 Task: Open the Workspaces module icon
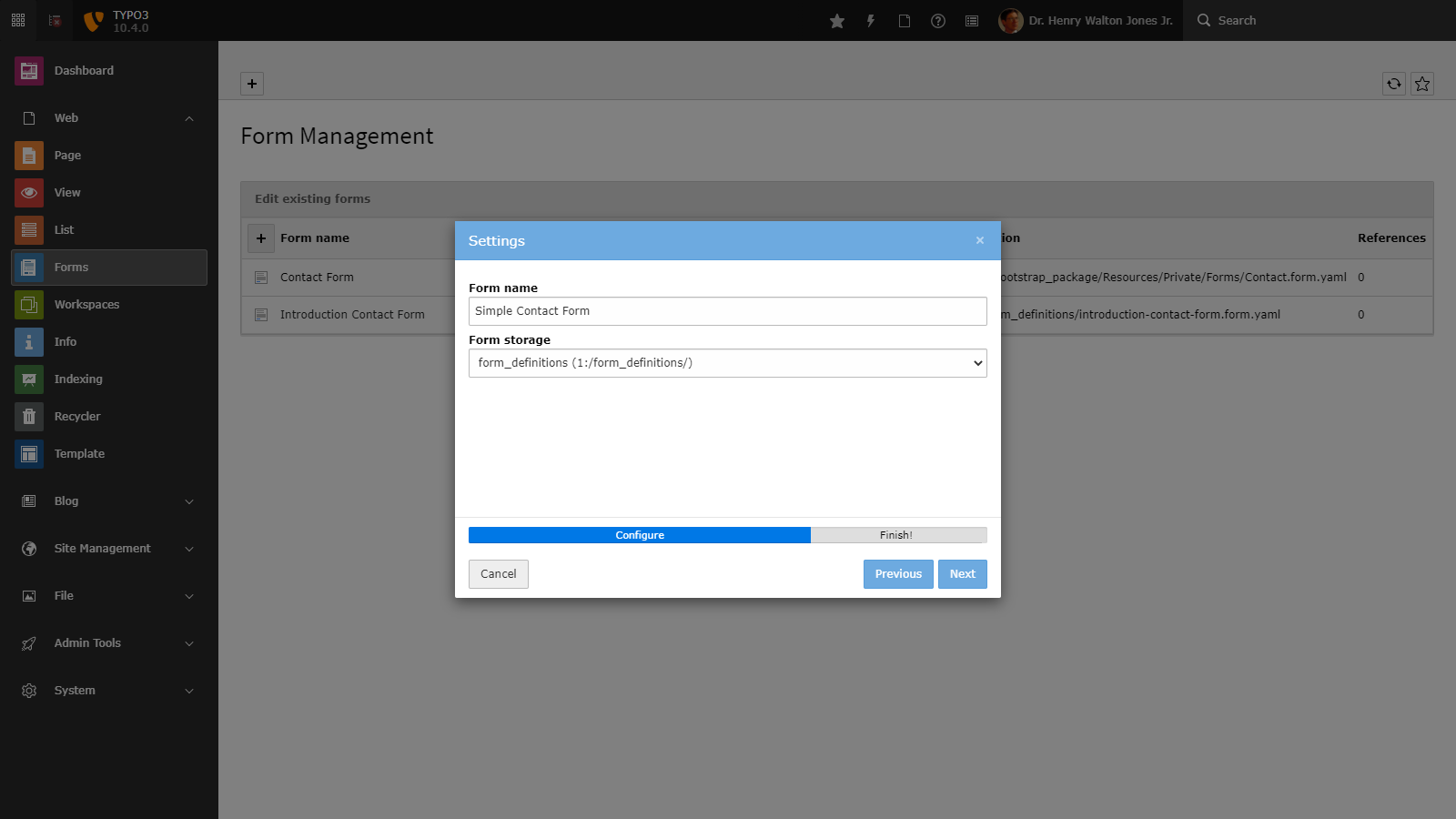click(x=28, y=304)
